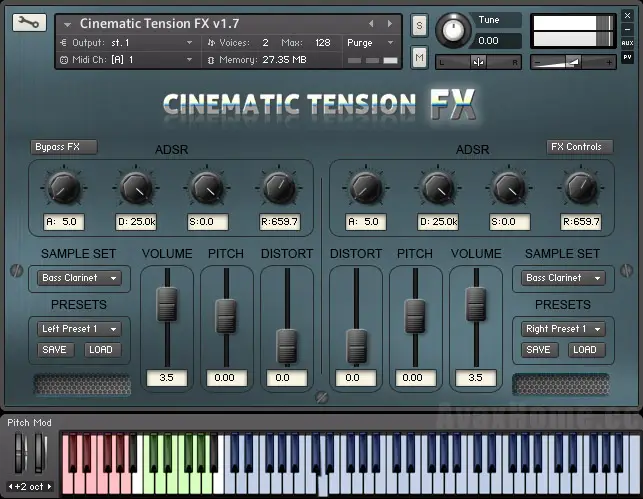The image size is (643, 499).
Task: Click the Tune value 0.00
Action: [488, 41]
